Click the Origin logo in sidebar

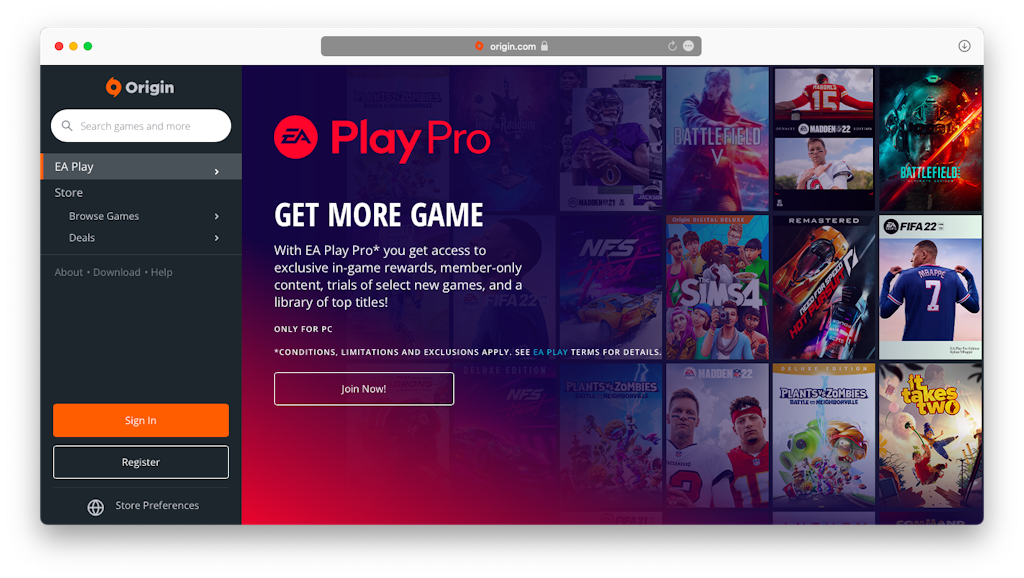pos(140,87)
